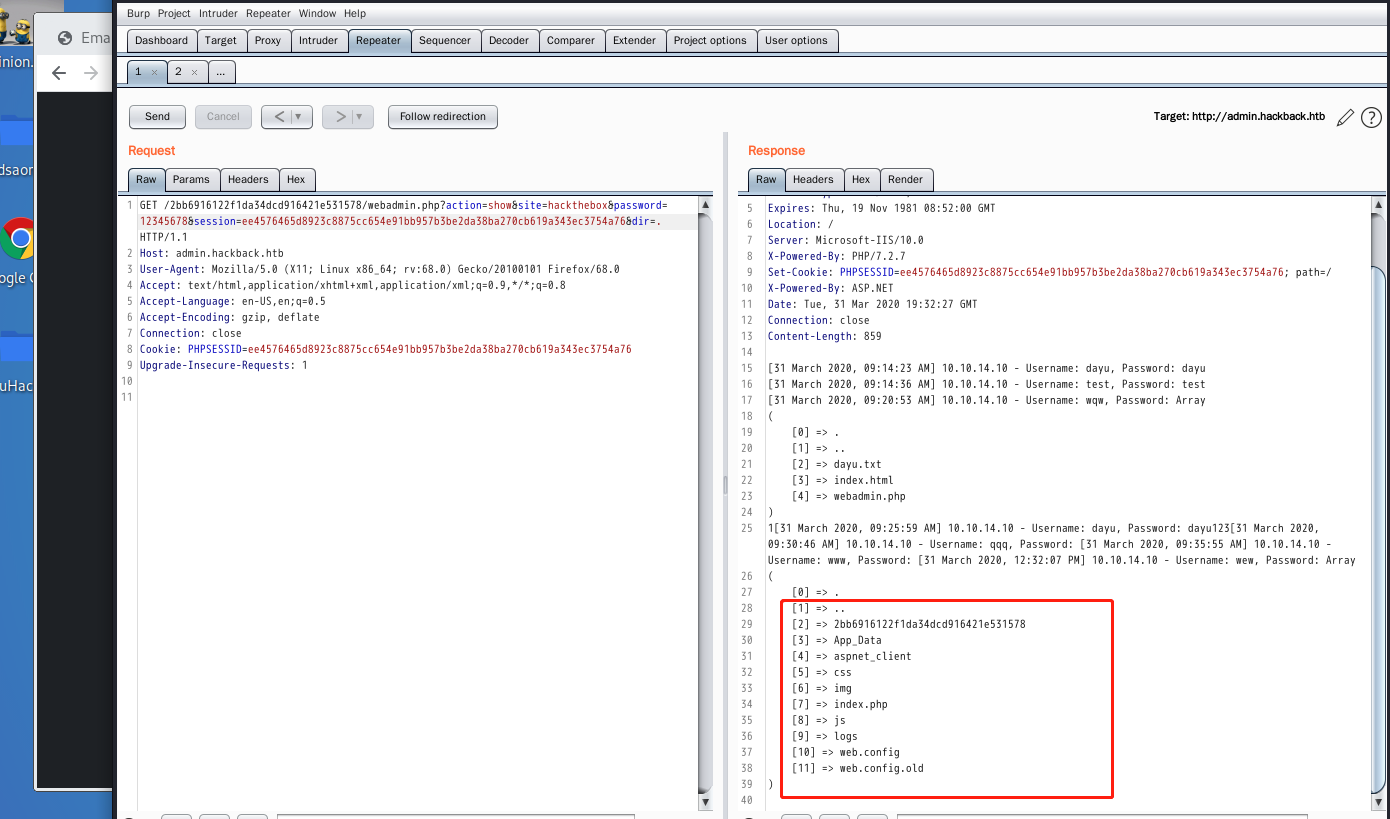
Task: Show the Response Headers view
Action: point(813,179)
